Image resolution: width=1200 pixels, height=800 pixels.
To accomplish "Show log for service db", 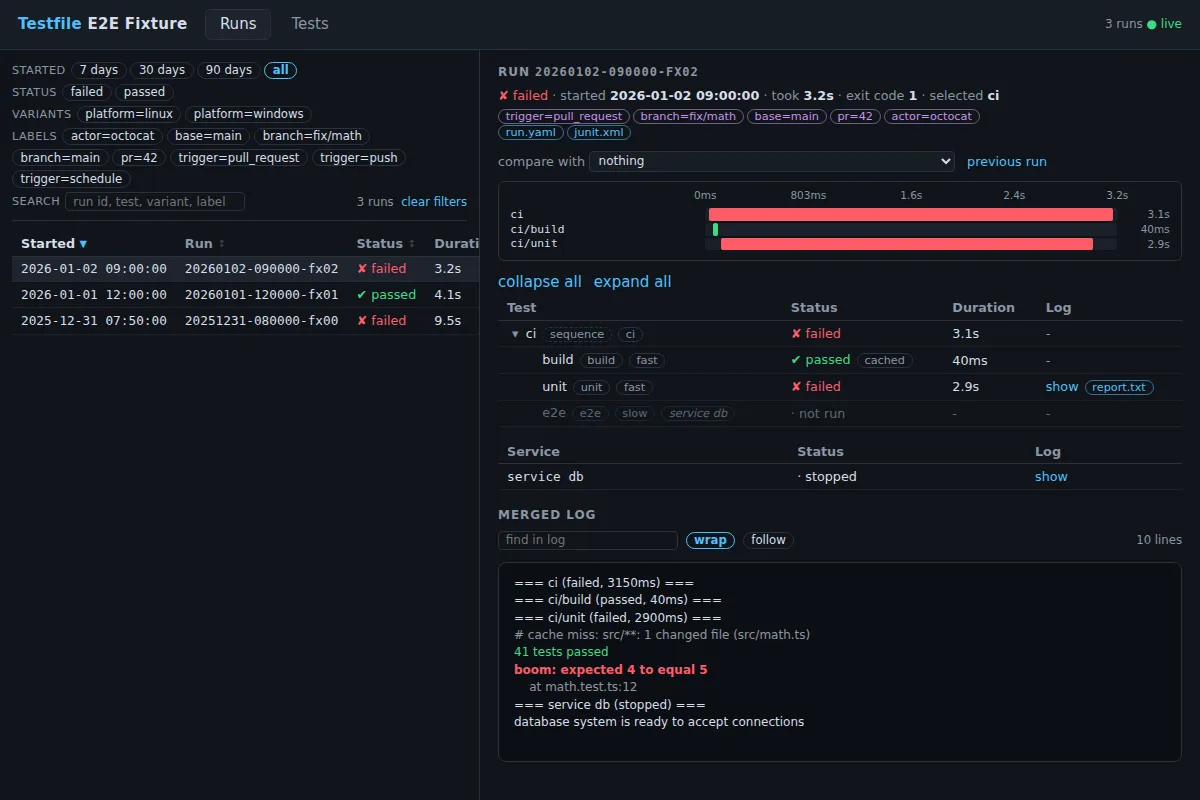I will point(1051,477).
